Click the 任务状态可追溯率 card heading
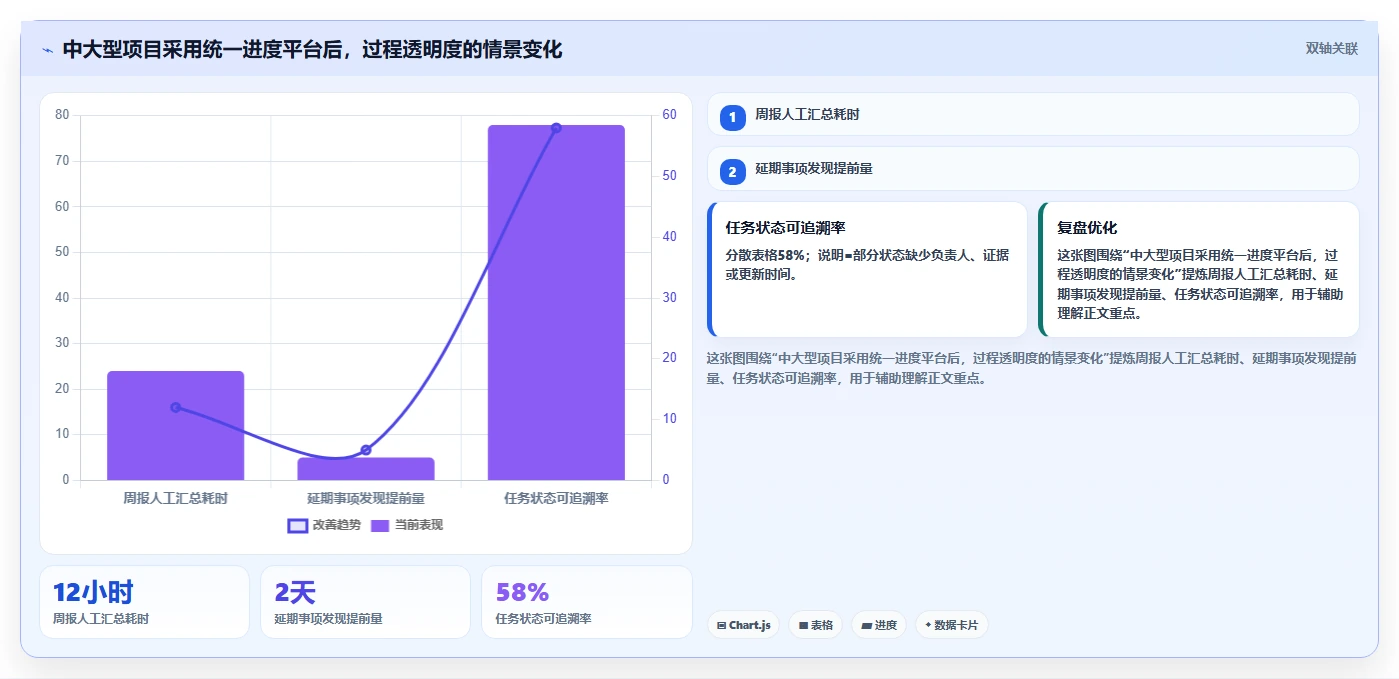 (x=785, y=228)
